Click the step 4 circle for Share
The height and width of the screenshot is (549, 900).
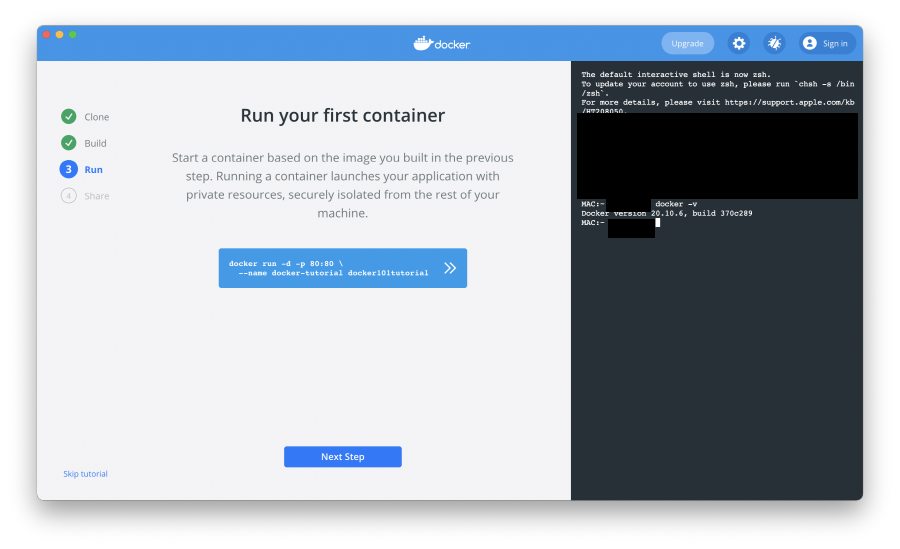[68, 196]
